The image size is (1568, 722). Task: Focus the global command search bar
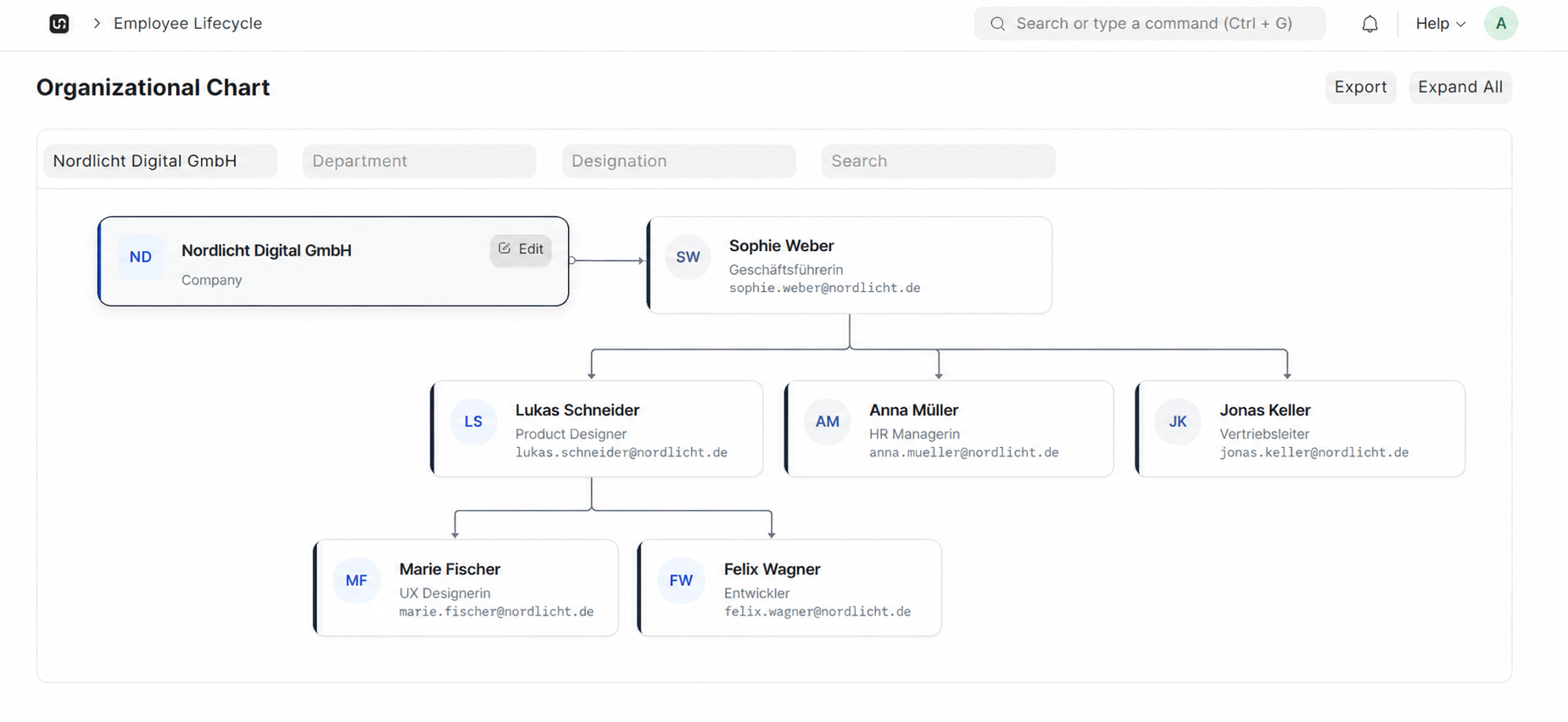point(1149,24)
